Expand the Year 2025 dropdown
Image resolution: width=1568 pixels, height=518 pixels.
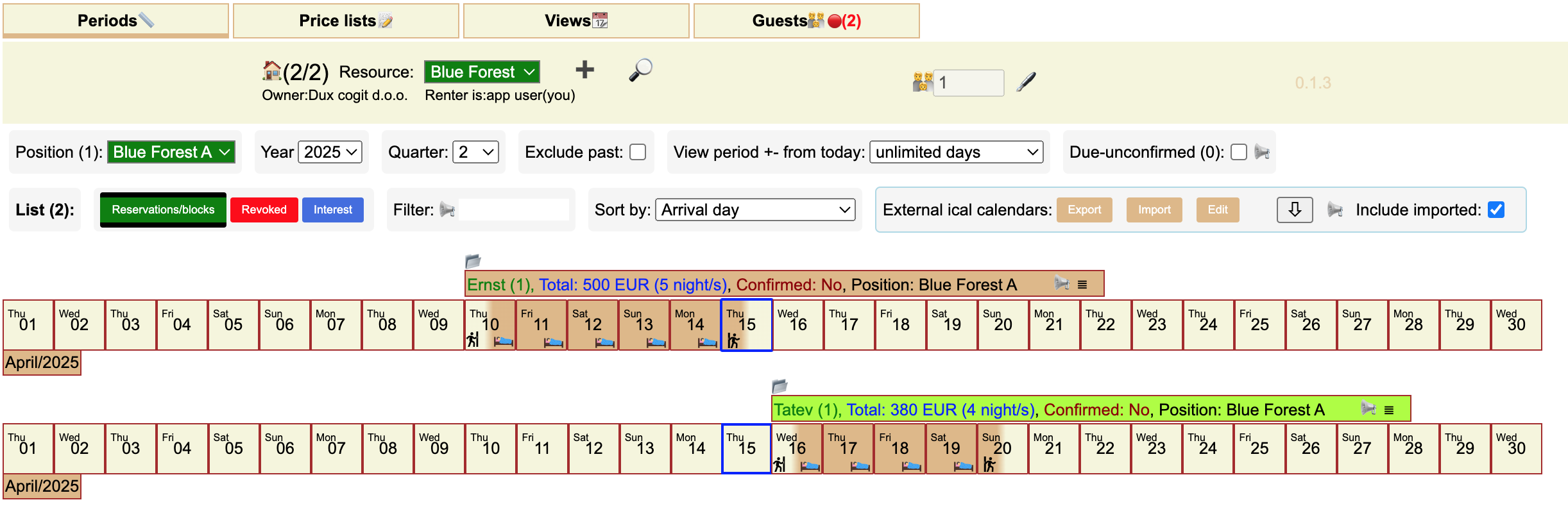[330, 152]
